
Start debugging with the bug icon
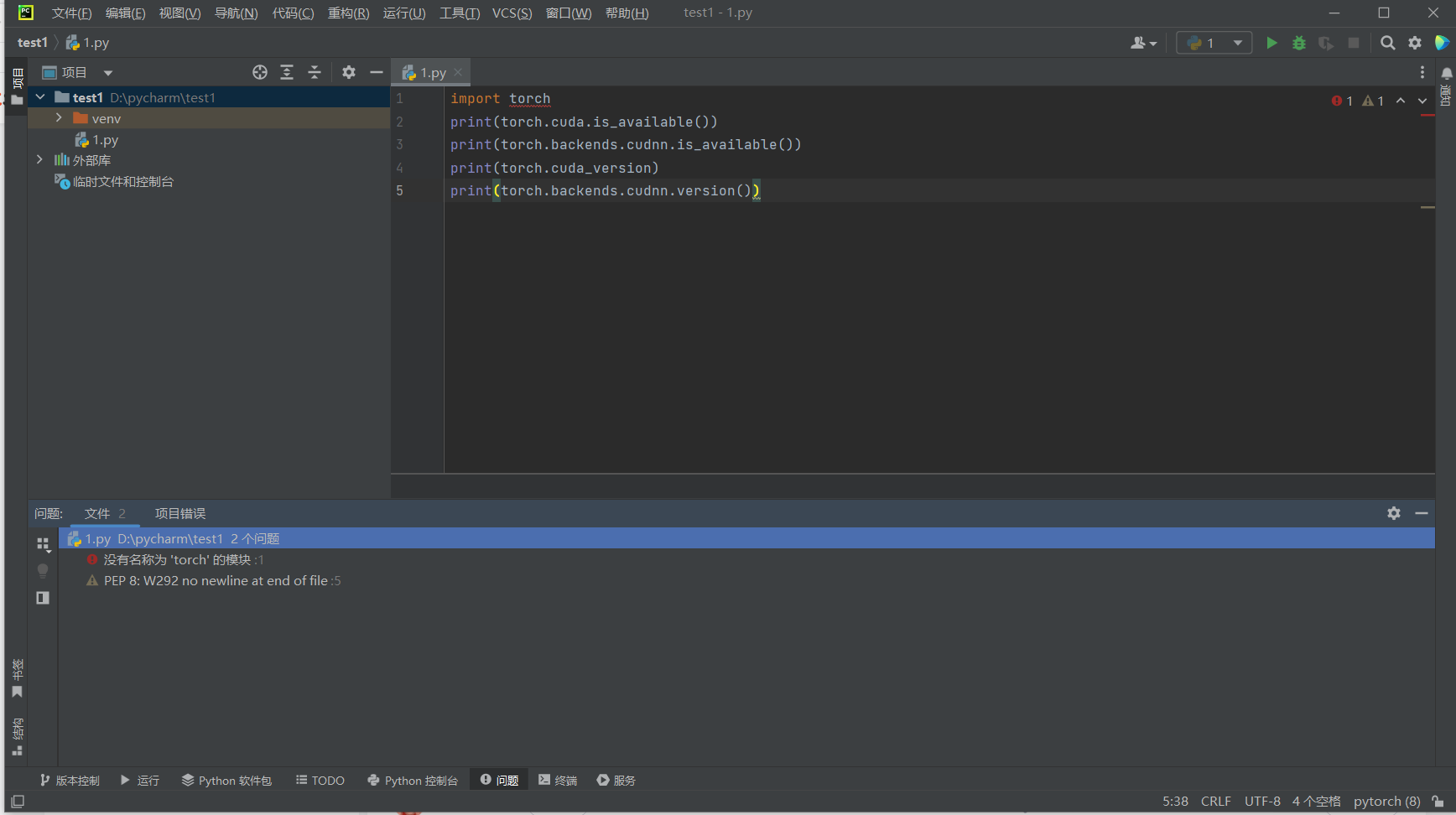[x=1298, y=43]
